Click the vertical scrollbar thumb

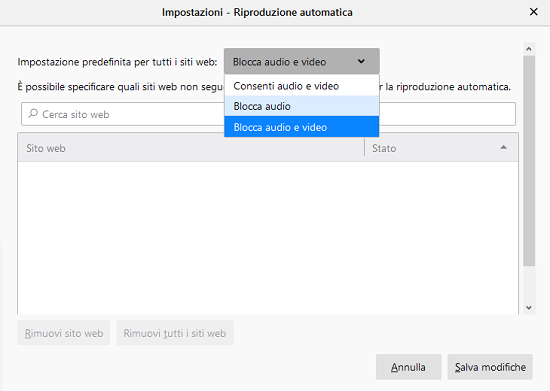pyautogui.click(x=529, y=161)
